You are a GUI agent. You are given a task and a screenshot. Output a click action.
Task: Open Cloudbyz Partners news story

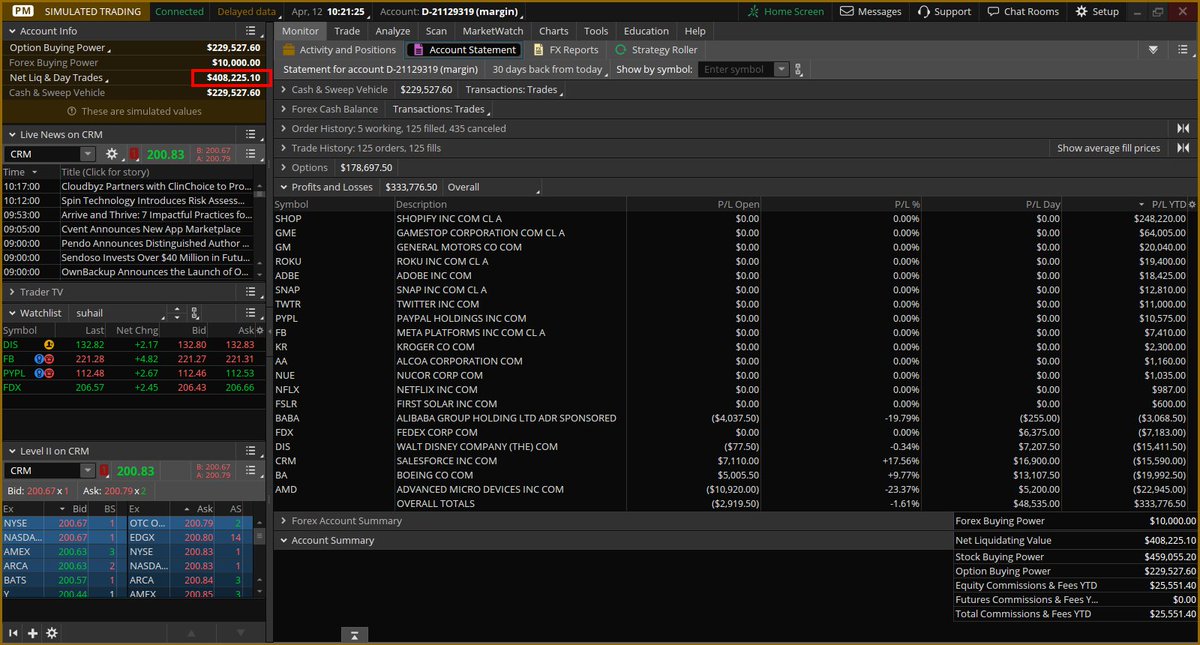pyautogui.click(x=156, y=186)
